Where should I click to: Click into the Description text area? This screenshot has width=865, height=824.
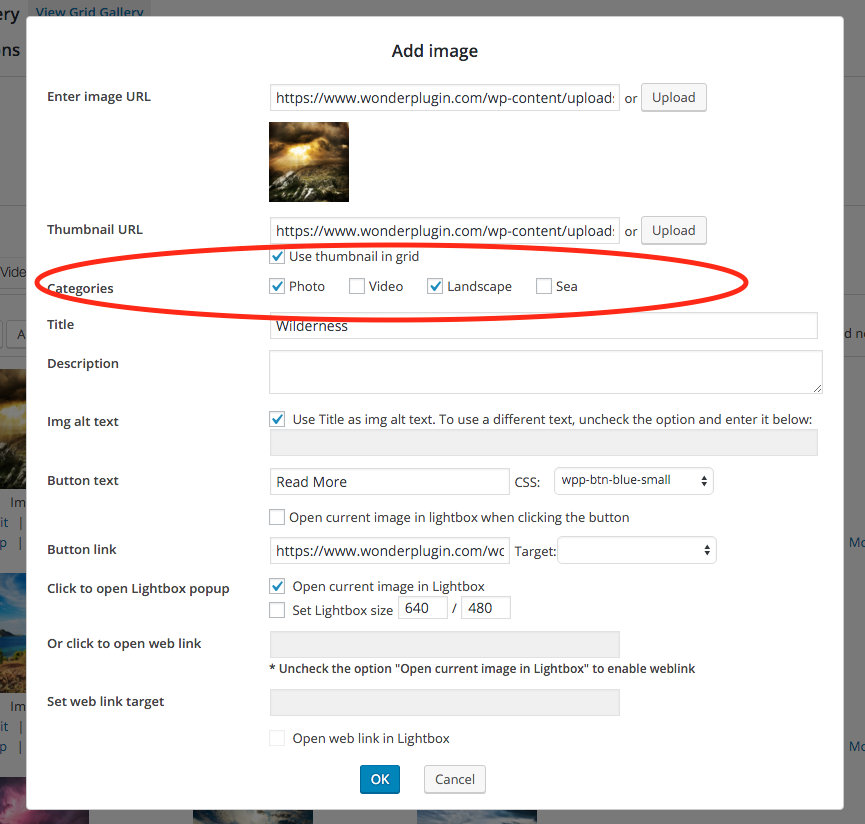click(x=545, y=371)
